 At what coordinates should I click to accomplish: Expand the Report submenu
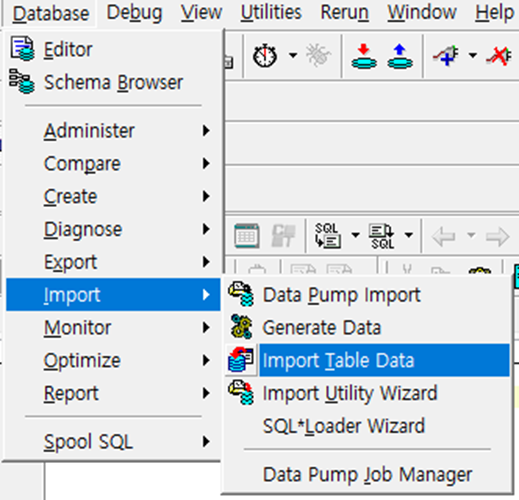click(x=113, y=393)
